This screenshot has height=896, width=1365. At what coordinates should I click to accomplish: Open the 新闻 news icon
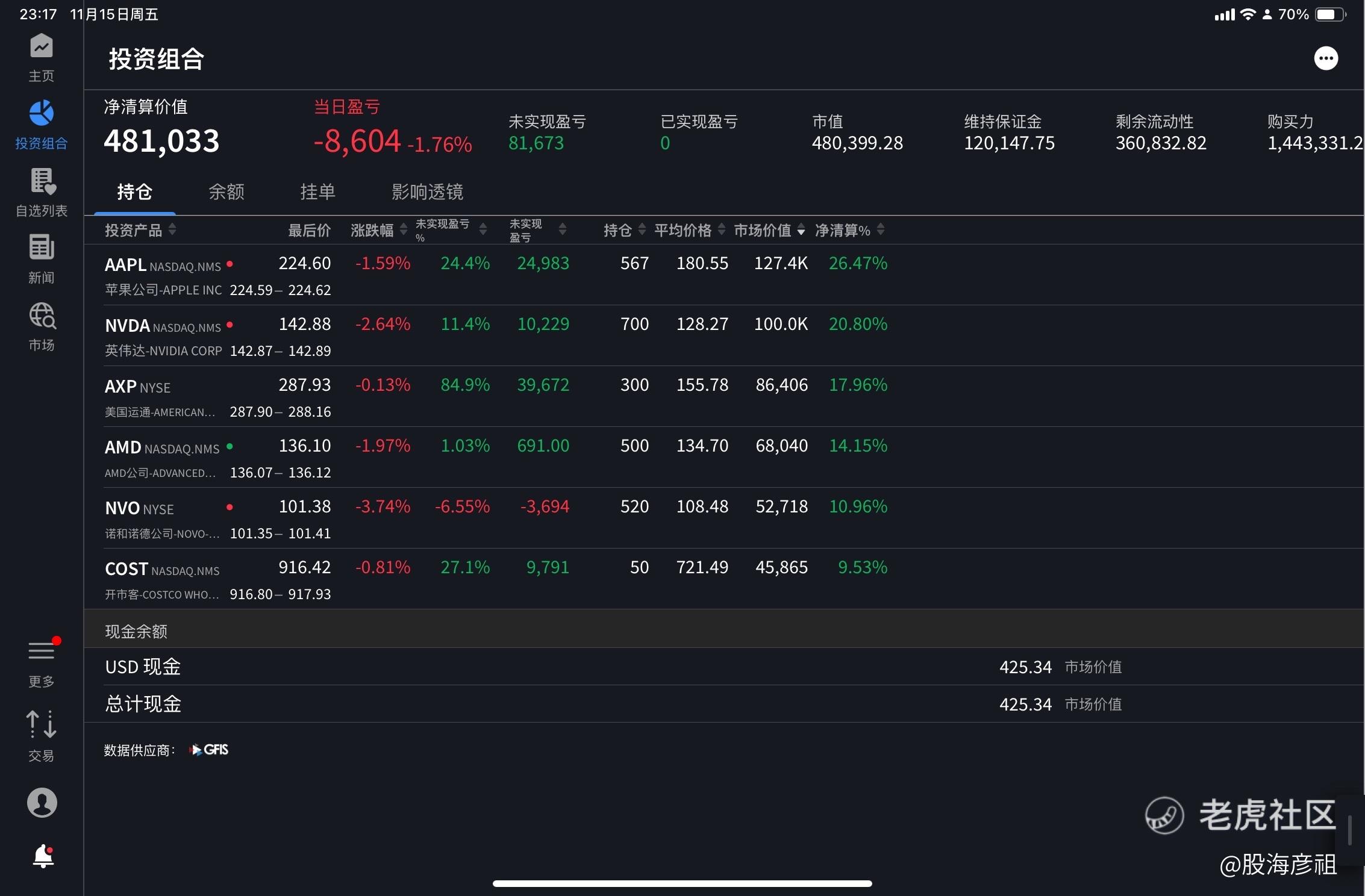(x=41, y=248)
